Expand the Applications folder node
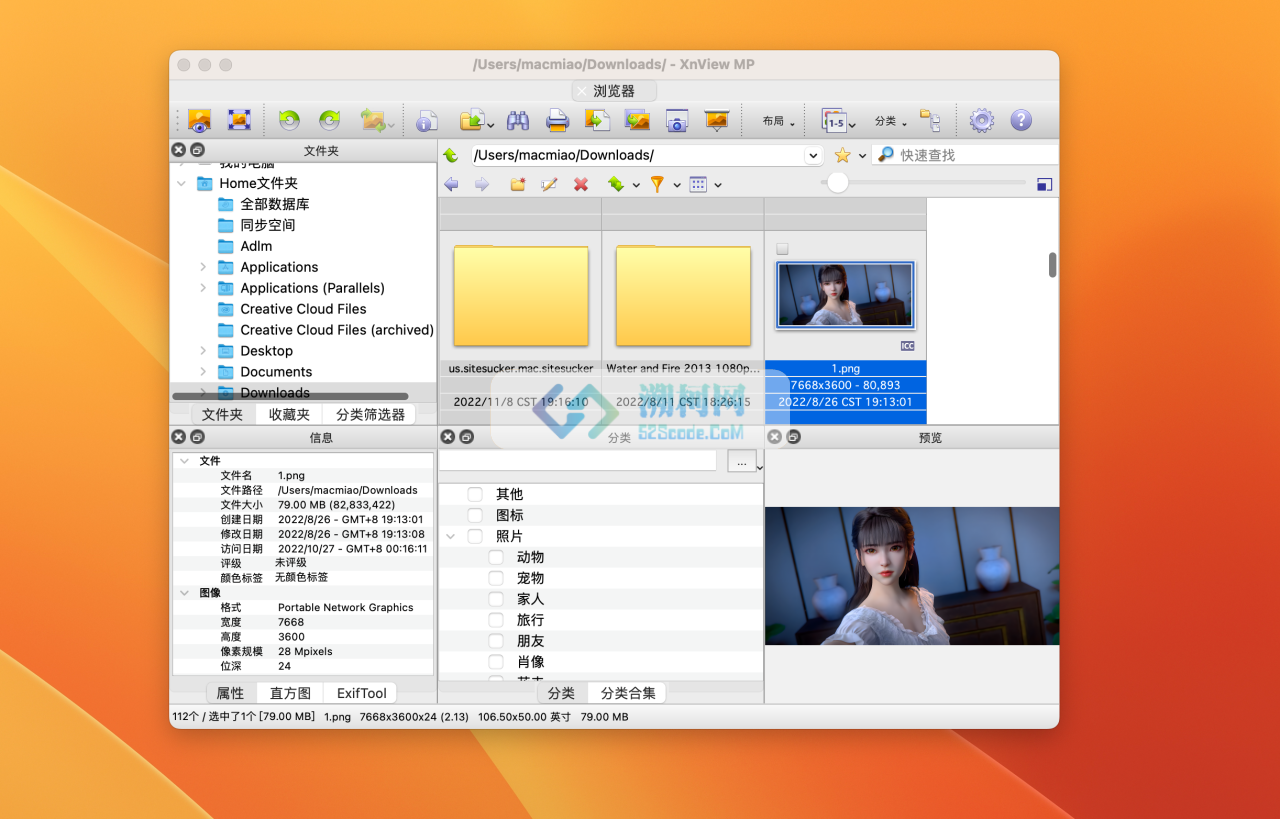Image resolution: width=1280 pixels, height=819 pixels. point(203,267)
